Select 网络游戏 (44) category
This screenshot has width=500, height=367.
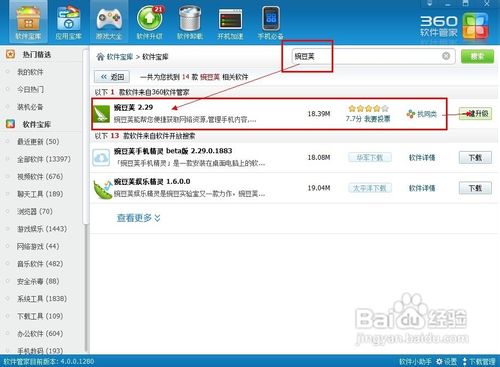(38, 246)
